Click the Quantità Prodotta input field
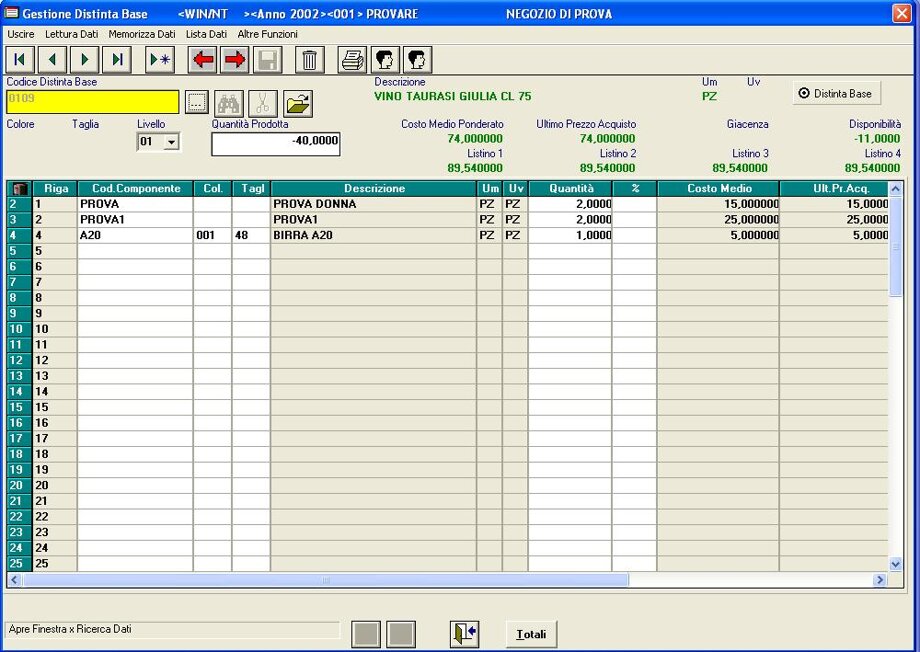 (275, 144)
